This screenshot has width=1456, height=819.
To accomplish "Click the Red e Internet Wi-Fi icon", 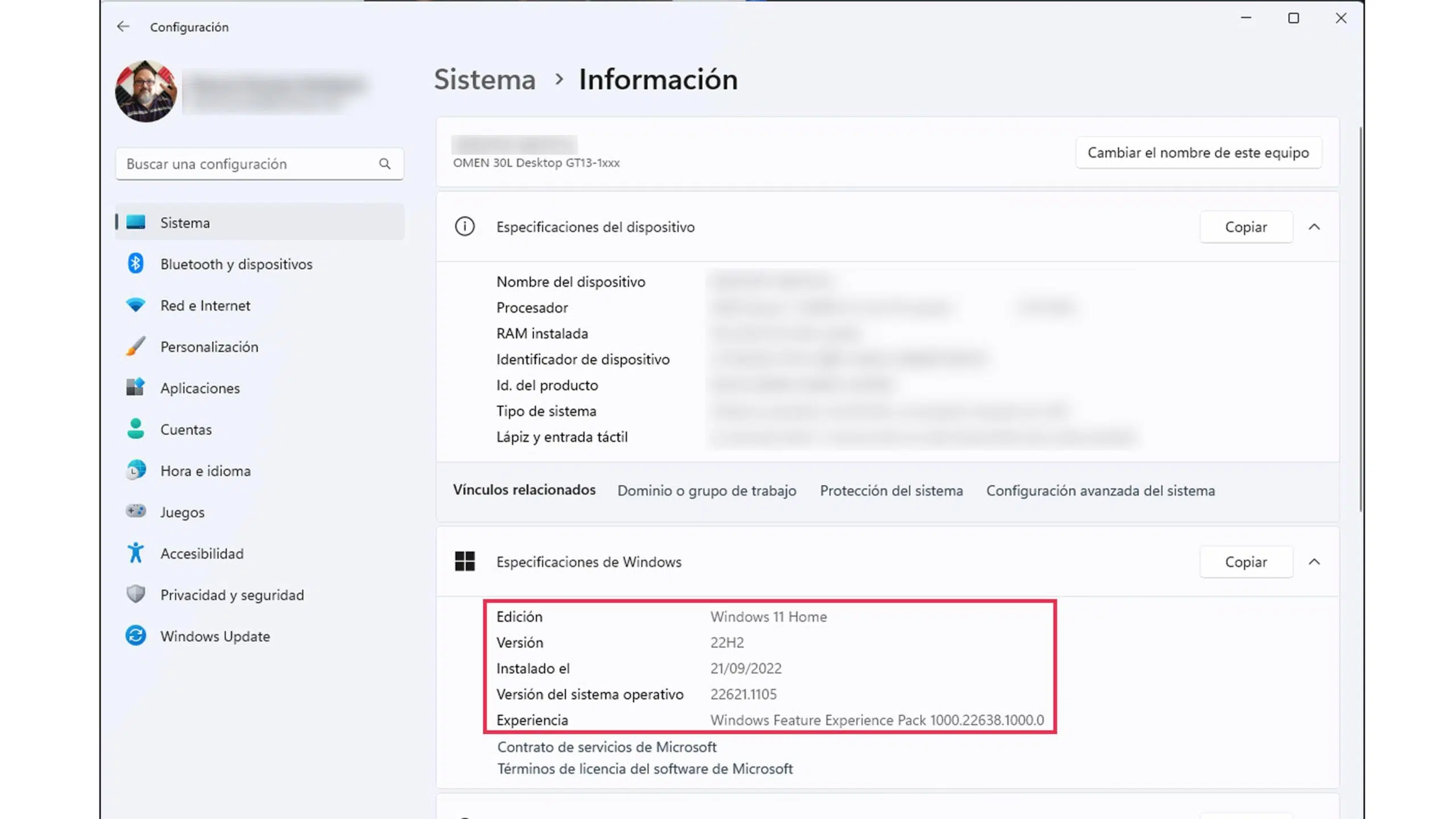I will 135,305.
